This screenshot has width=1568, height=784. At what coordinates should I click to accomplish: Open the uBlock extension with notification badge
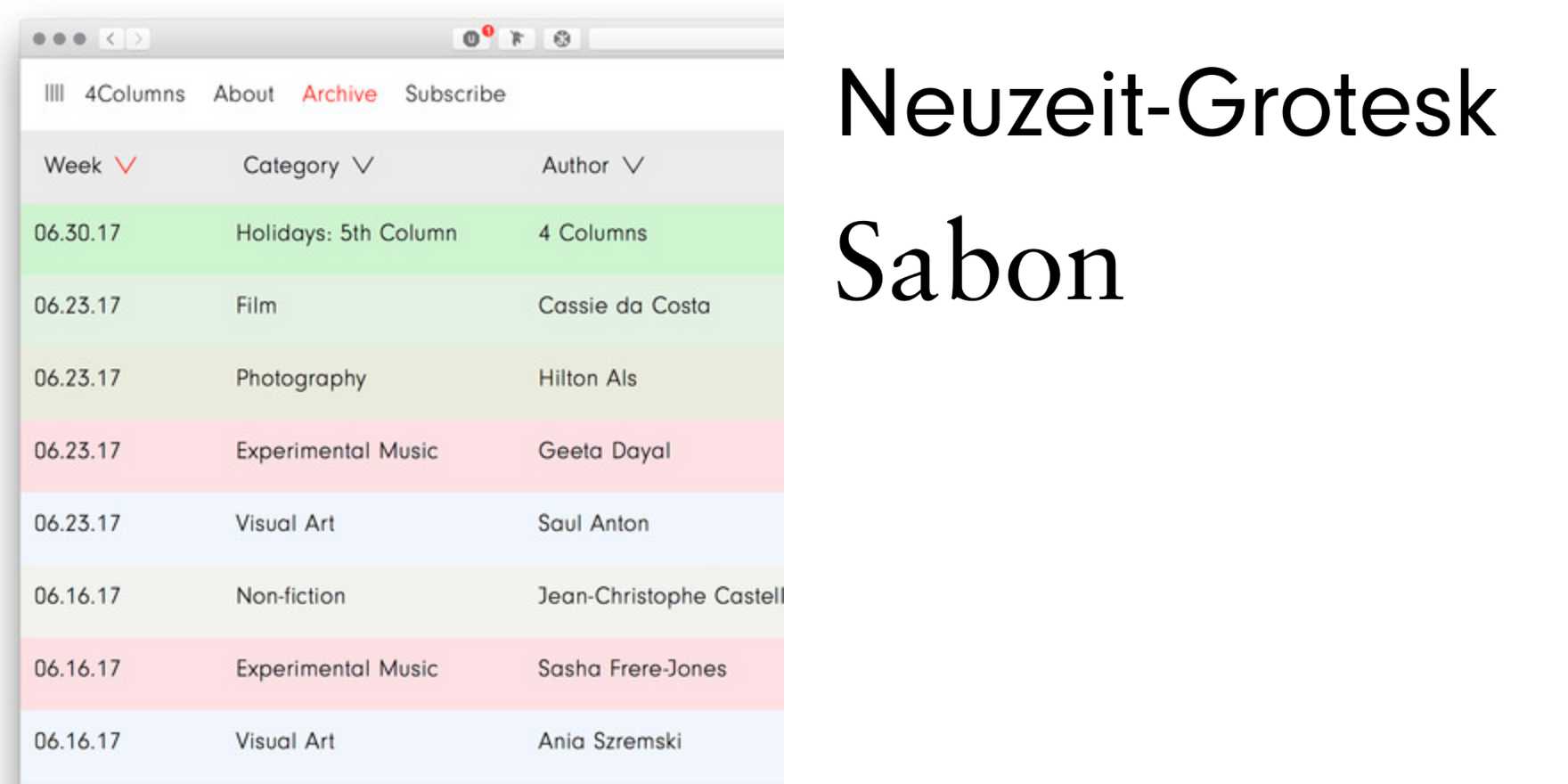[x=470, y=38]
